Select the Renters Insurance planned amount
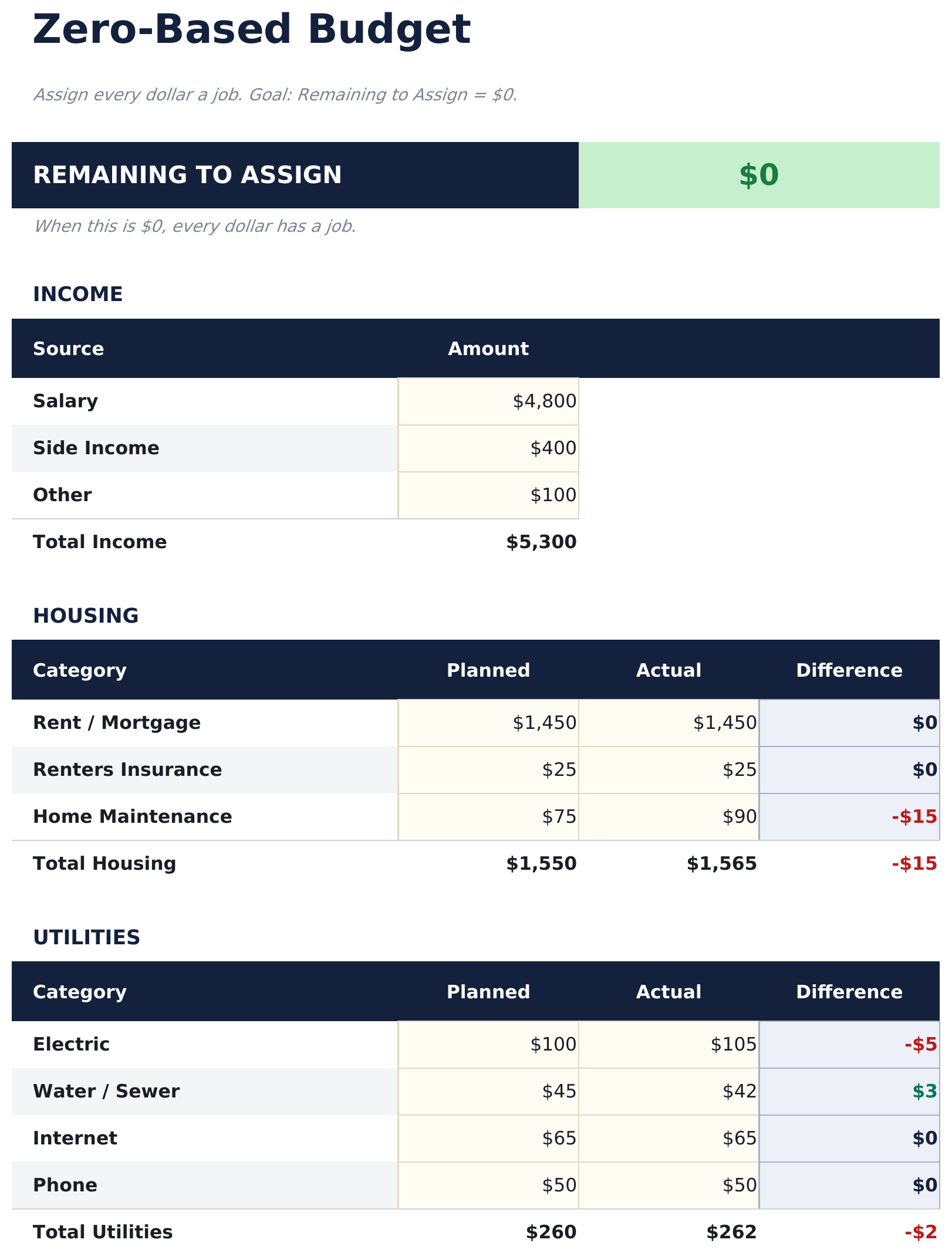Image resolution: width=952 pixels, height=1253 pixels. pyautogui.click(x=488, y=770)
